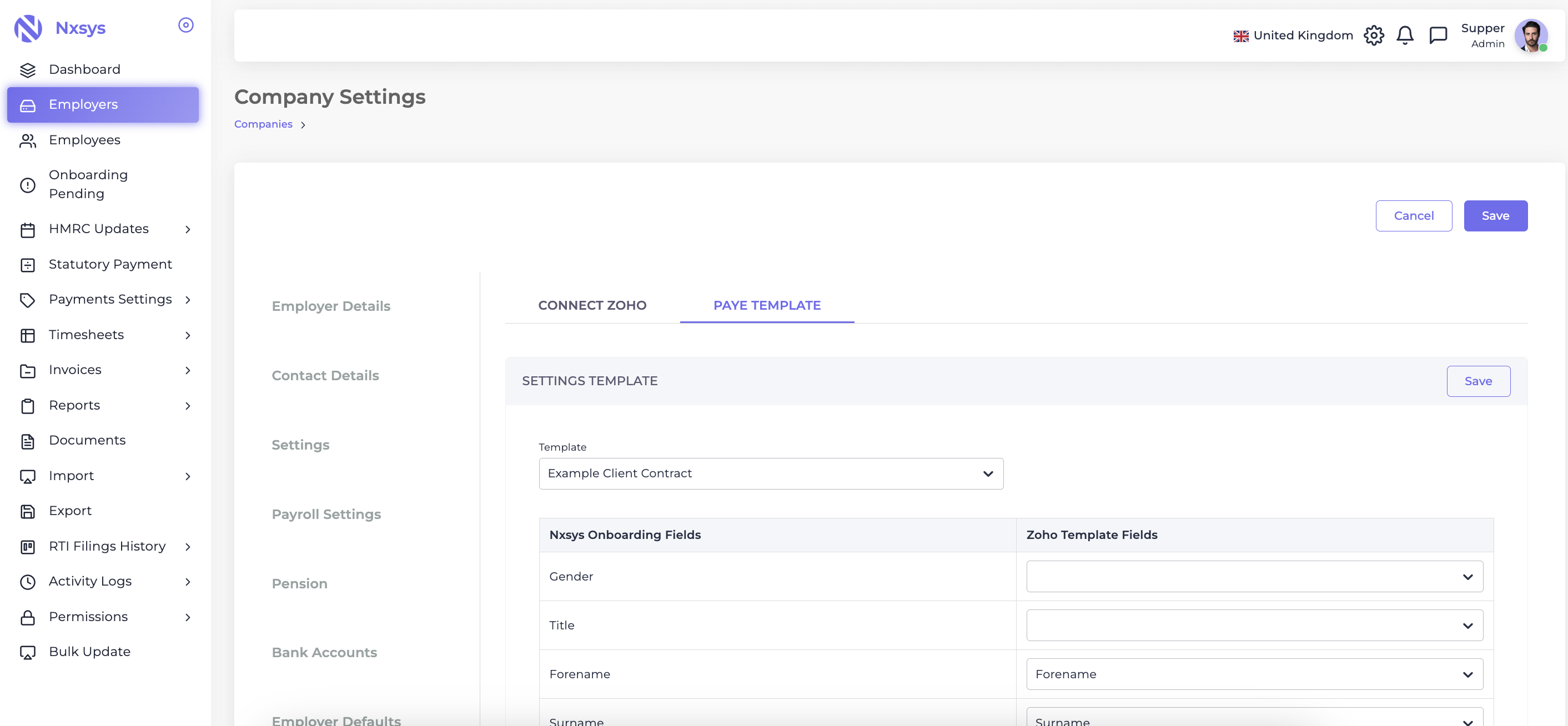Open the Template dropdown

[x=771, y=473]
